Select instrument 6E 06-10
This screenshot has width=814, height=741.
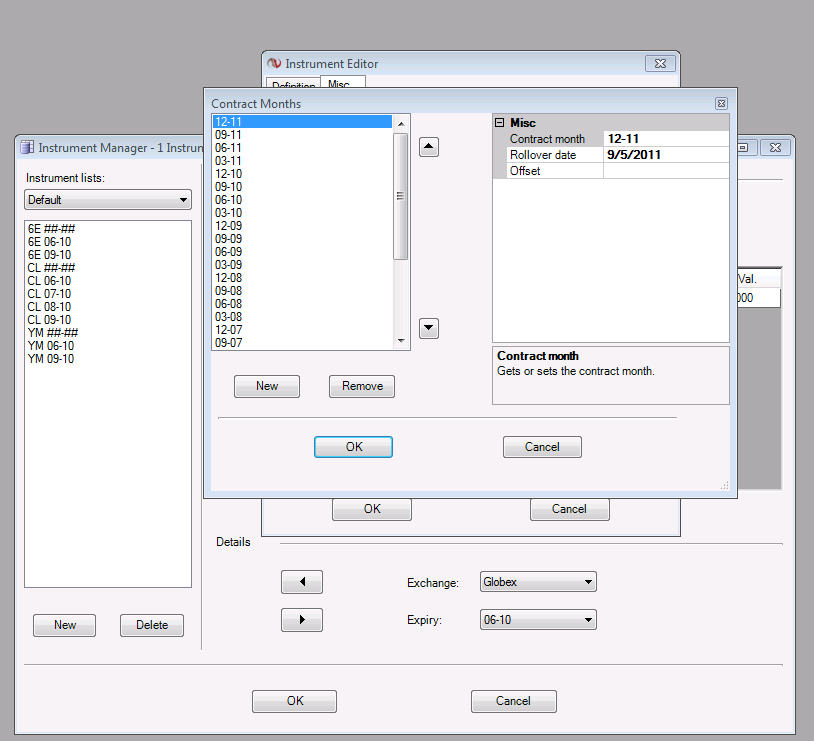tap(49, 241)
